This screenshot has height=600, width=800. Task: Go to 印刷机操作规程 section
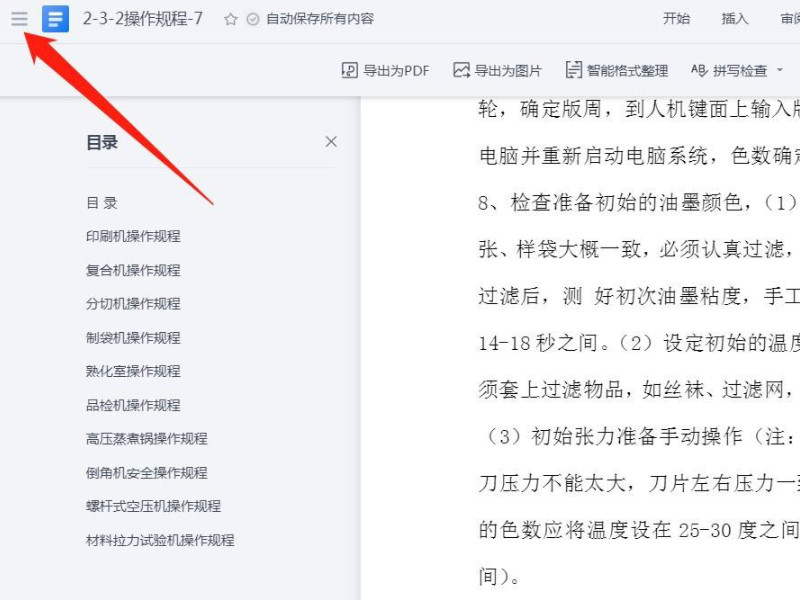tap(133, 236)
